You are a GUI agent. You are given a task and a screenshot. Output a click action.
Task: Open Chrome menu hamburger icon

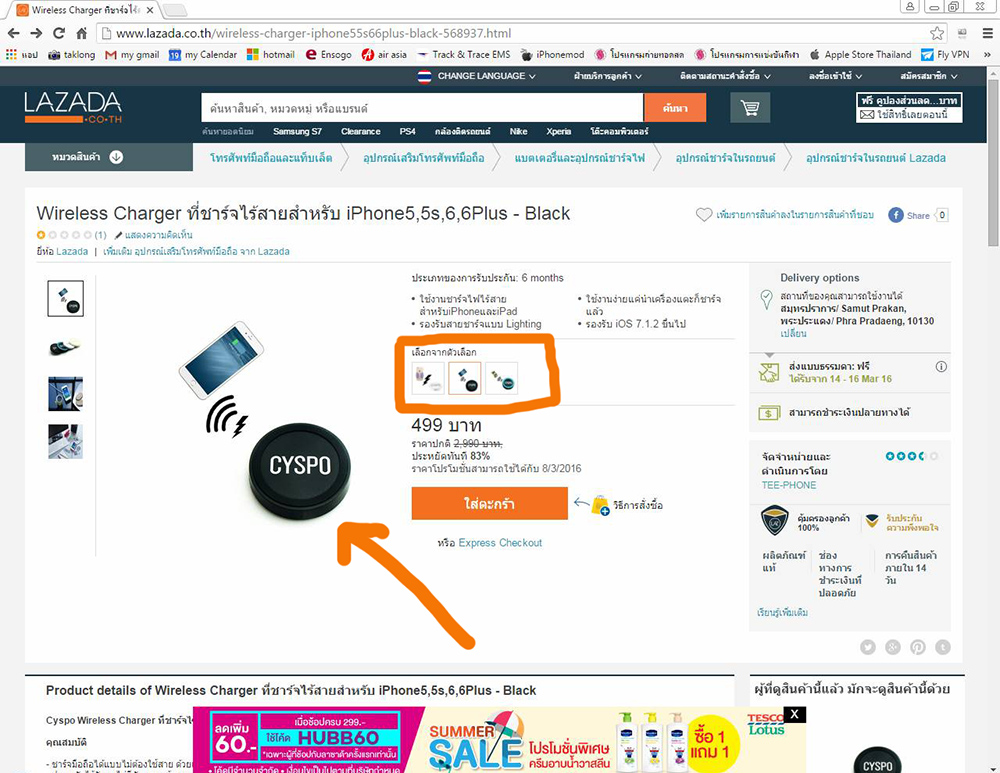point(987,33)
